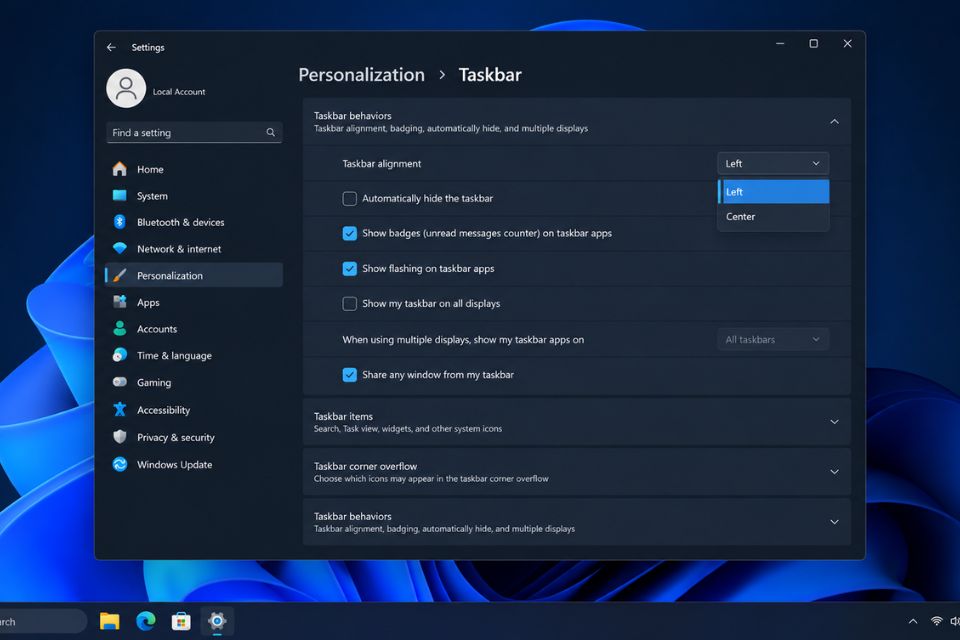Click the taskbar search box
Image resolution: width=960 pixels, height=640 pixels.
(43, 622)
